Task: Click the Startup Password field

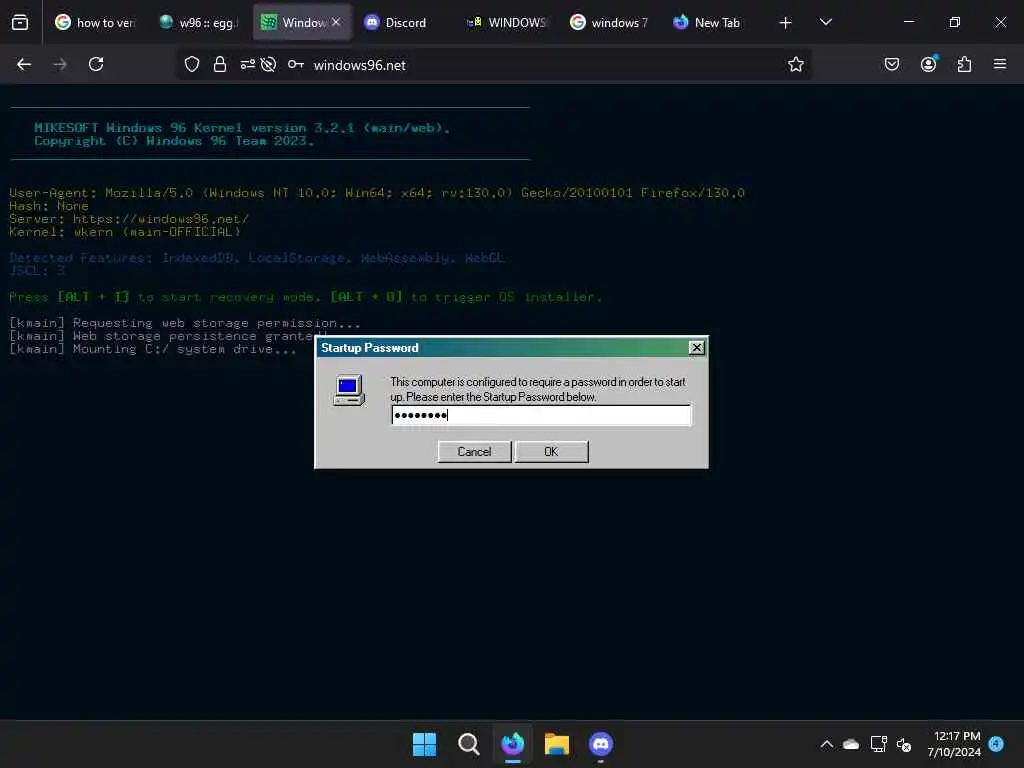Action: pyautogui.click(x=541, y=415)
